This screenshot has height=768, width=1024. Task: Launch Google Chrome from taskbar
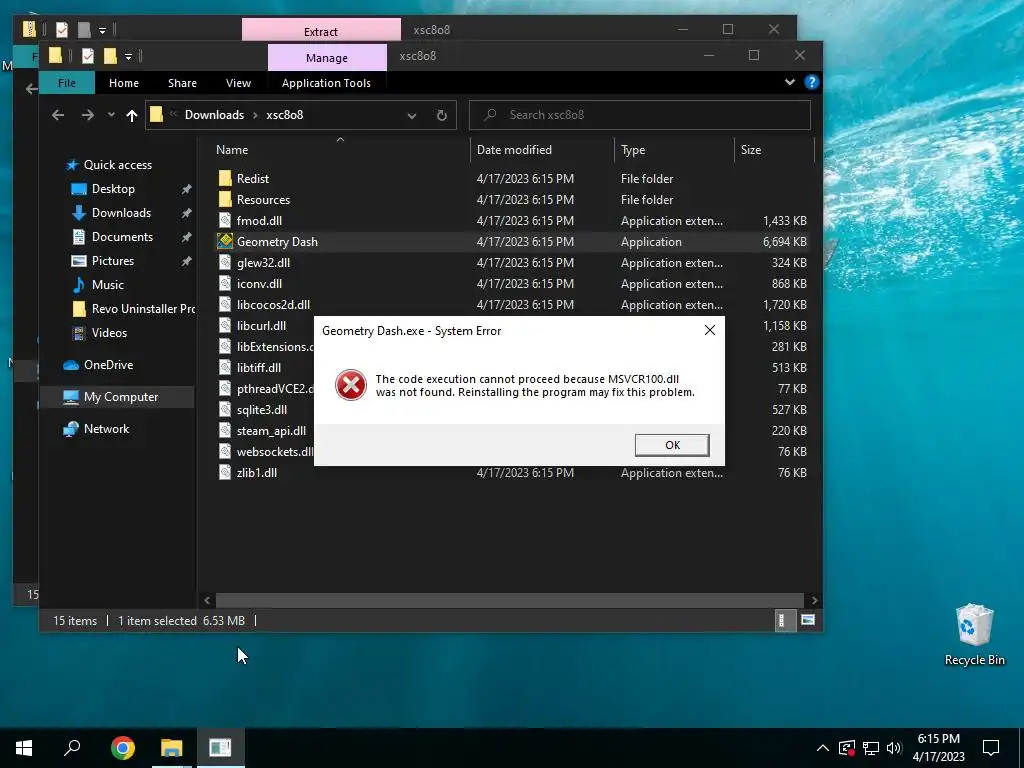(123, 748)
